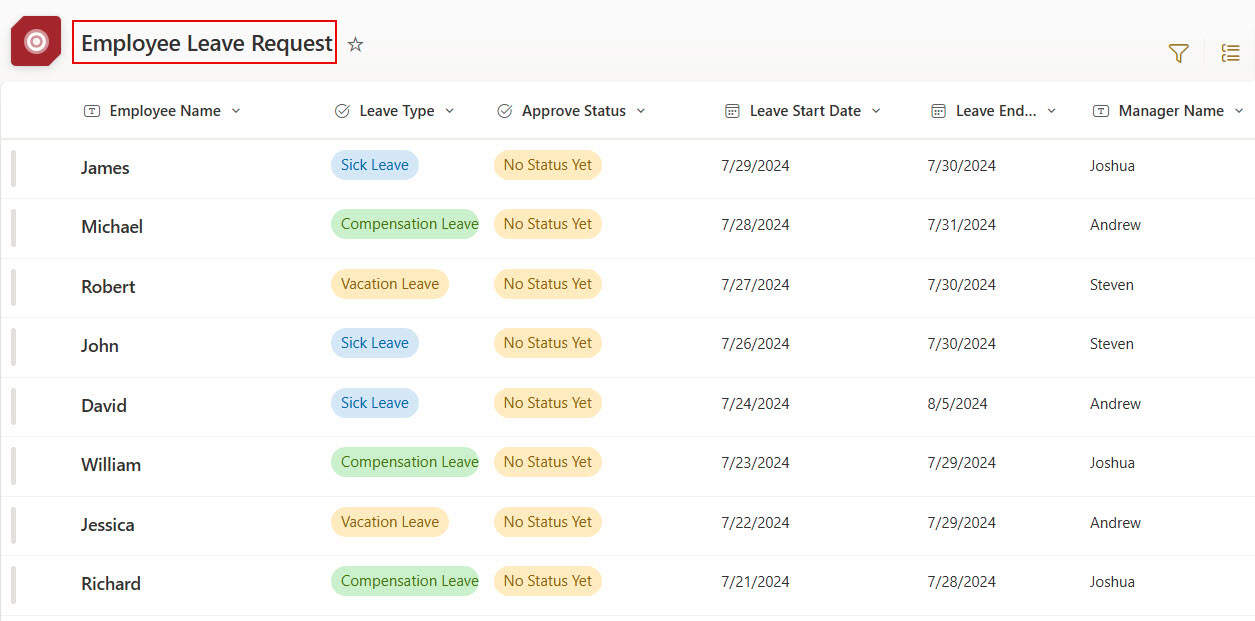The image size is (1255, 621).
Task: Select the end date 7/28/2024 cell
Action: (x=961, y=582)
